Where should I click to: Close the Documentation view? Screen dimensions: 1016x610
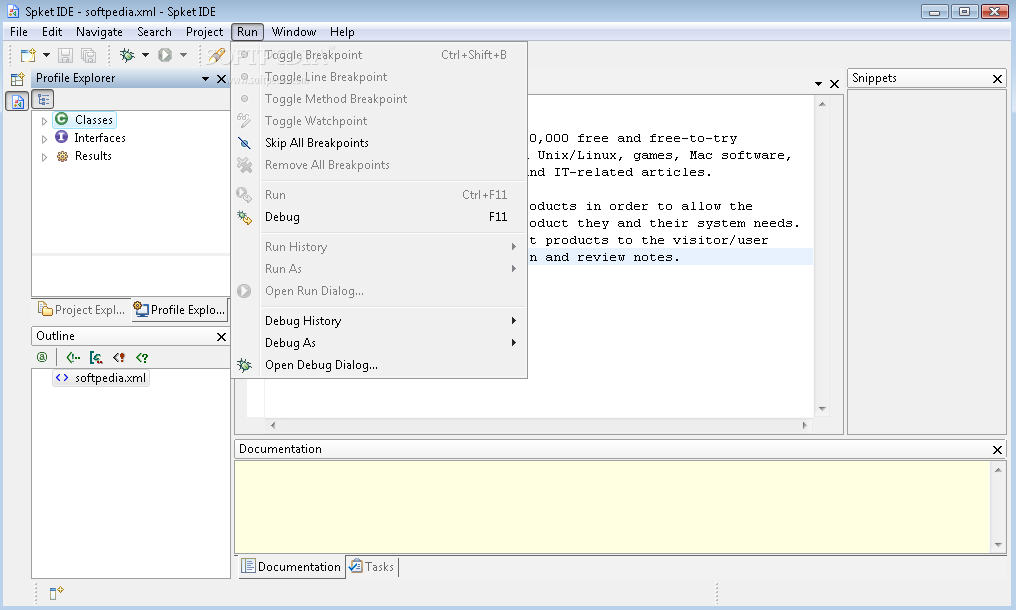pyautogui.click(x=997, y=449)
